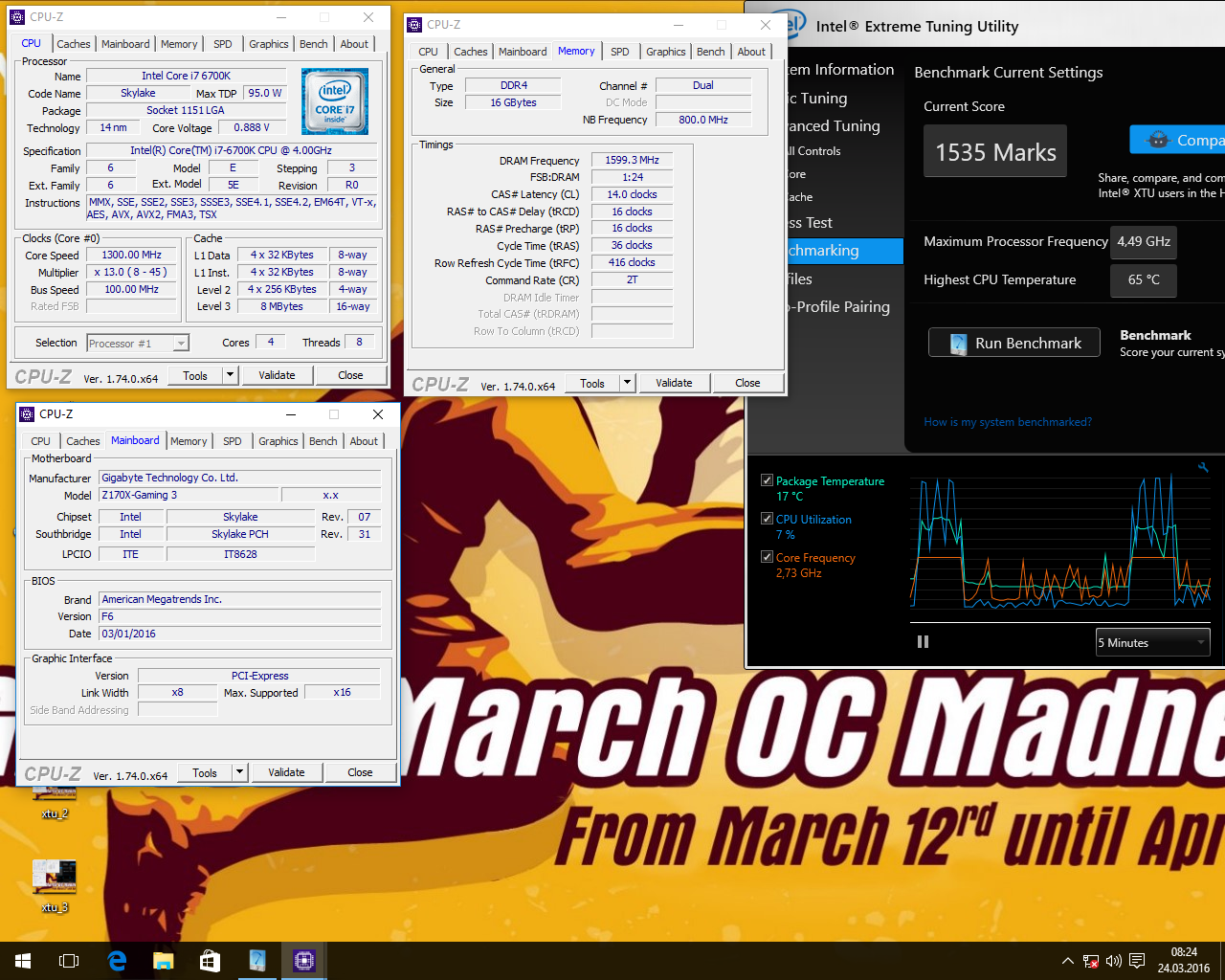Toggle the CPU Utilization checkbox
This screenshot has width=1225, height=980.
[767, 519]
